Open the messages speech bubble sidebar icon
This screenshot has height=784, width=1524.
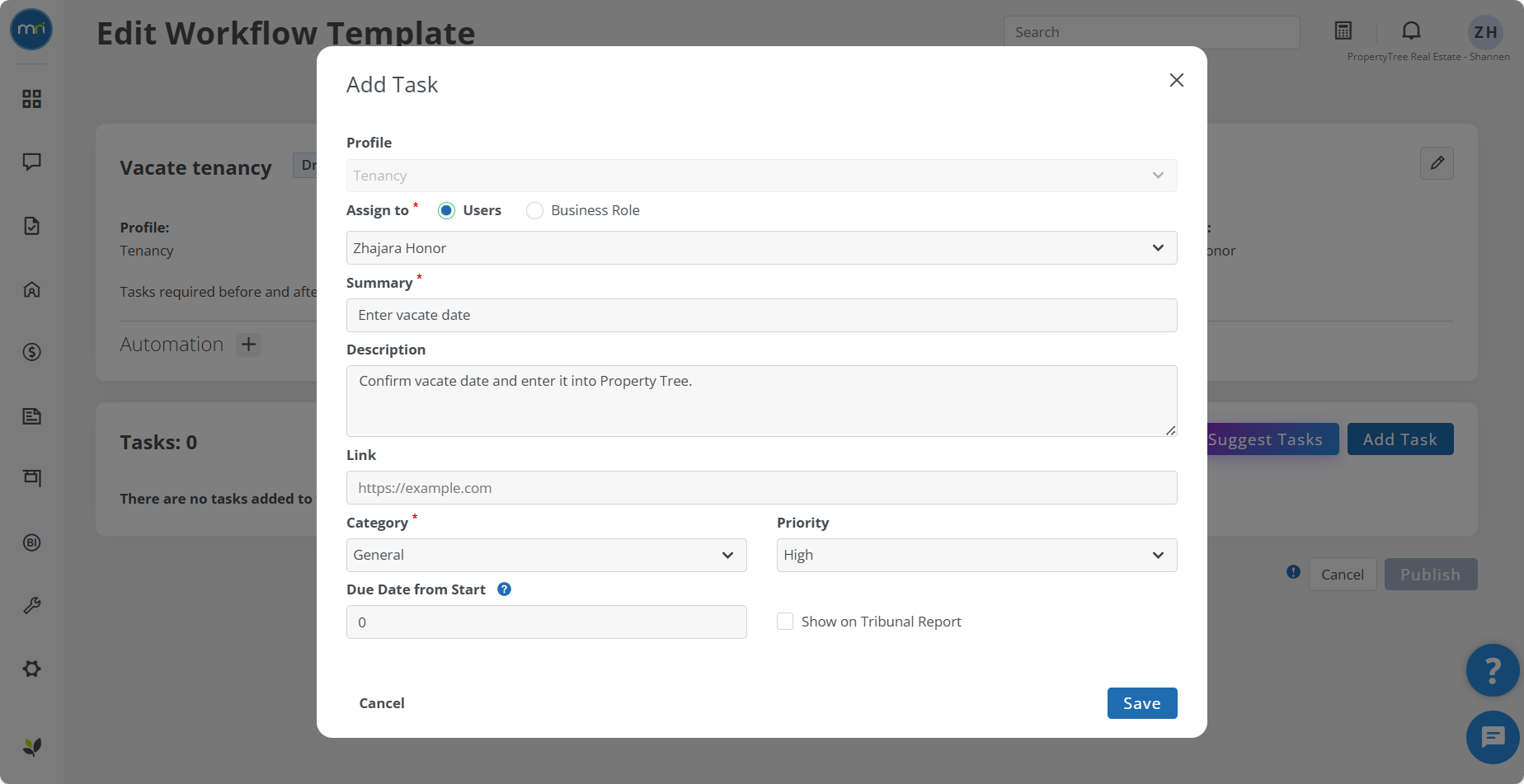pyautogui.click(x=31, y=162)
